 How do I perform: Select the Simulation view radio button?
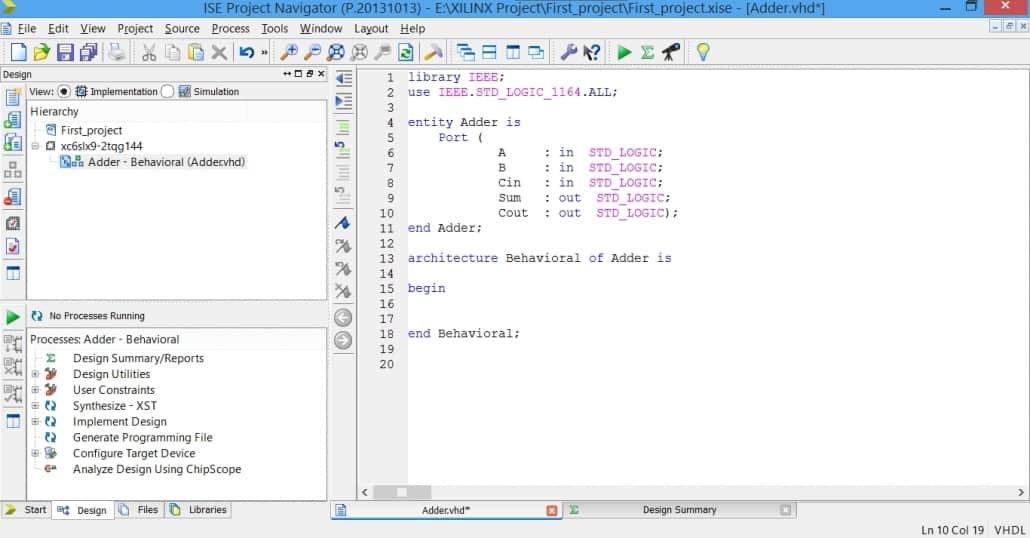(x=167, y=91)
